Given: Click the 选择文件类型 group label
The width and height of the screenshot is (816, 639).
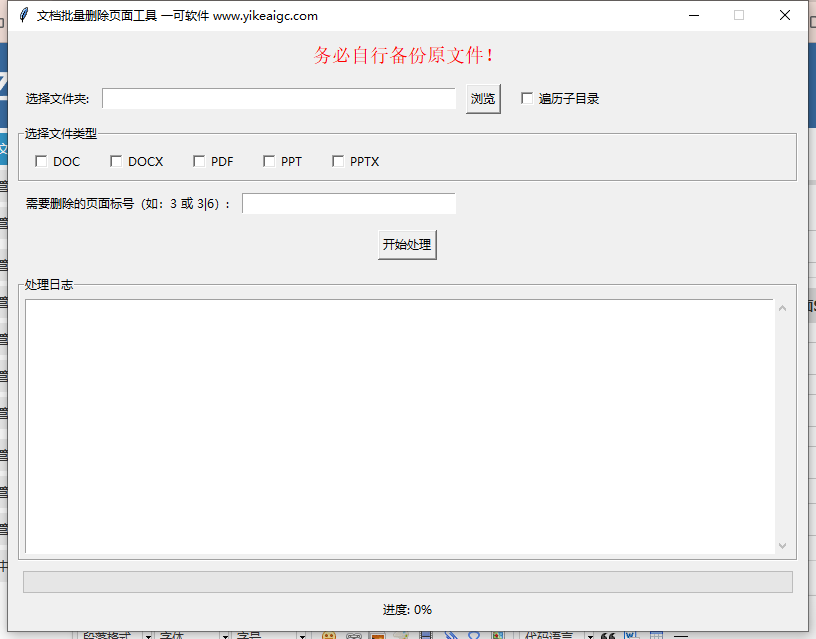Looking at the screenshot, I should click(x=60, y=134).
